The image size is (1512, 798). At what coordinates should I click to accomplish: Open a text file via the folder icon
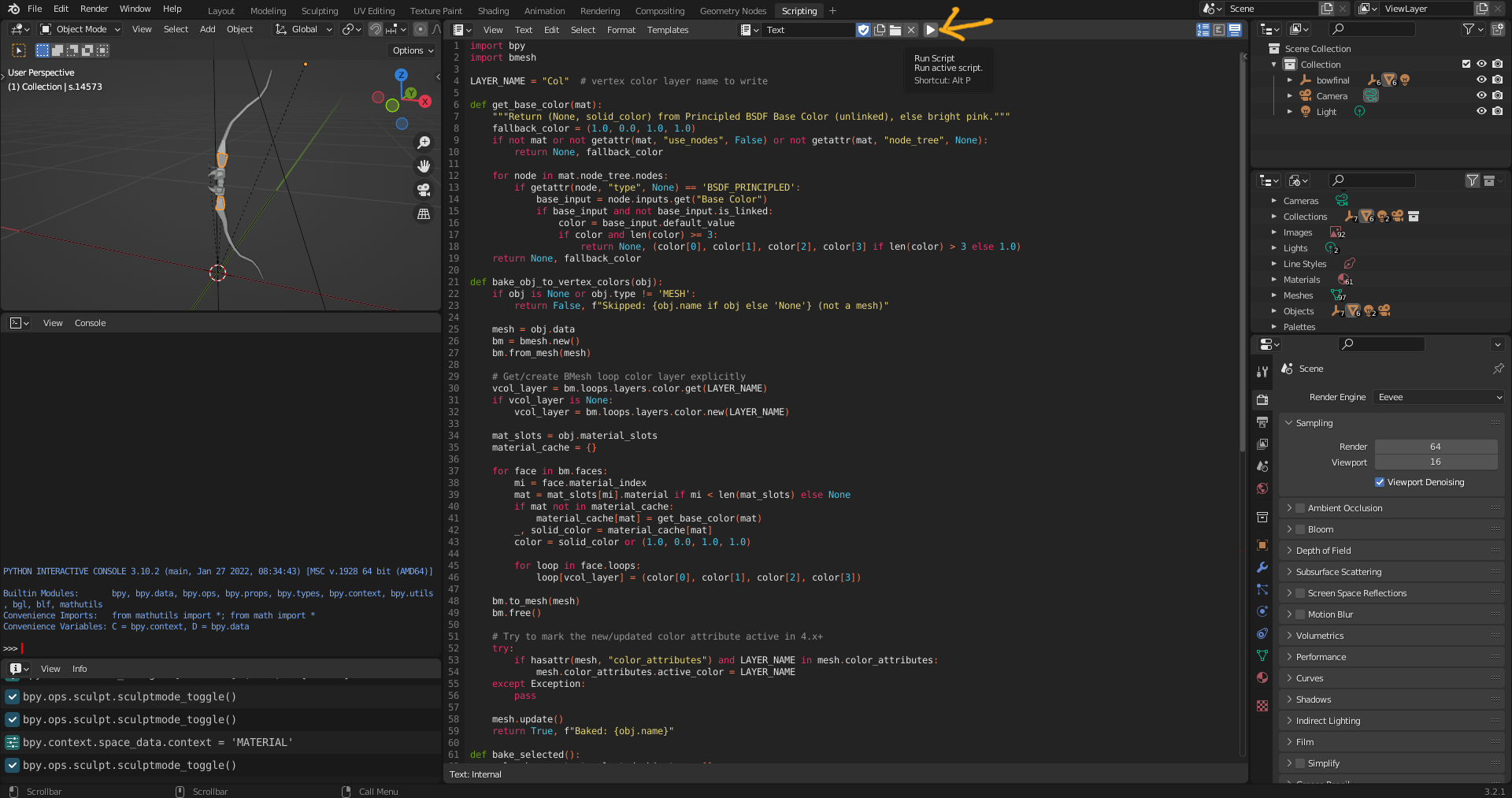click(x=895, y=30)
